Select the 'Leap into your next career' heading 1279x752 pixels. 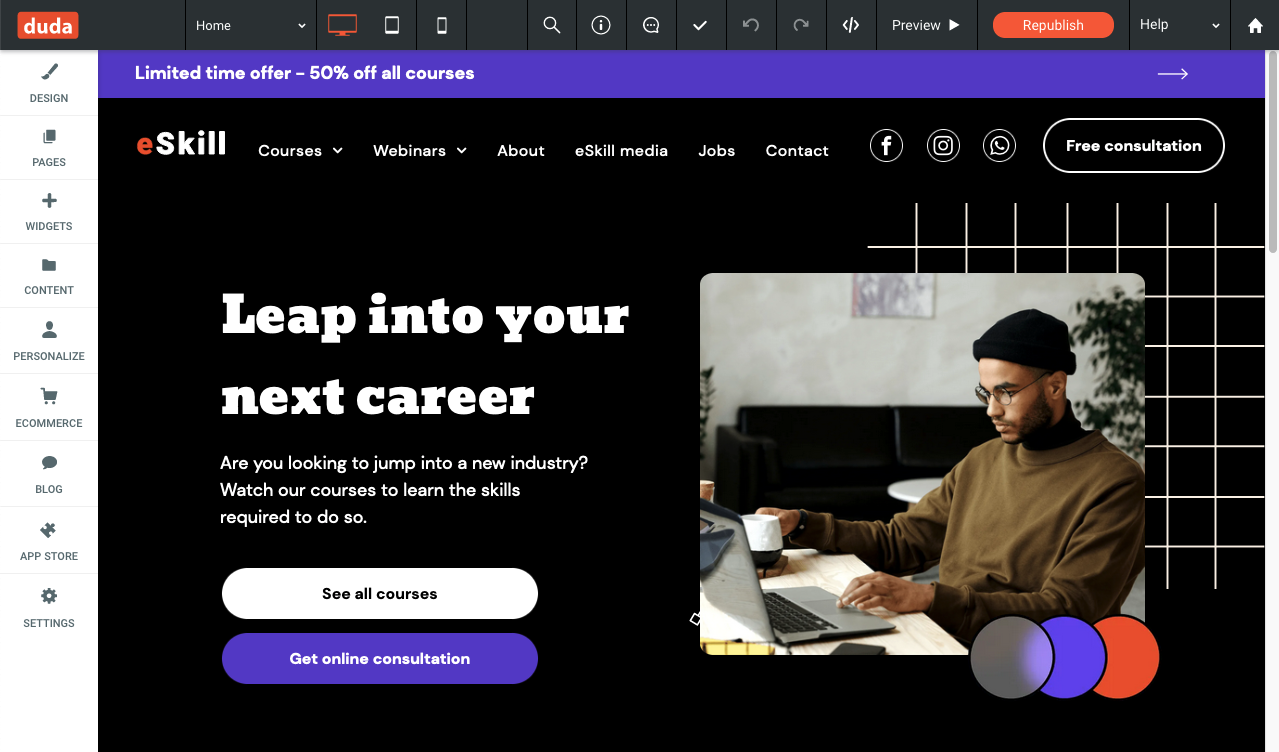click(425, 355)
